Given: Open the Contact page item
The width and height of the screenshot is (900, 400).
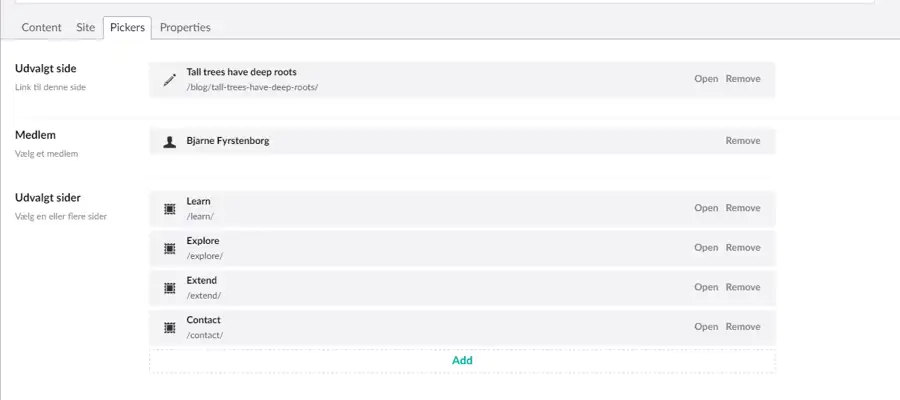Looking at the screenshot, I should [x=706, y=327].
